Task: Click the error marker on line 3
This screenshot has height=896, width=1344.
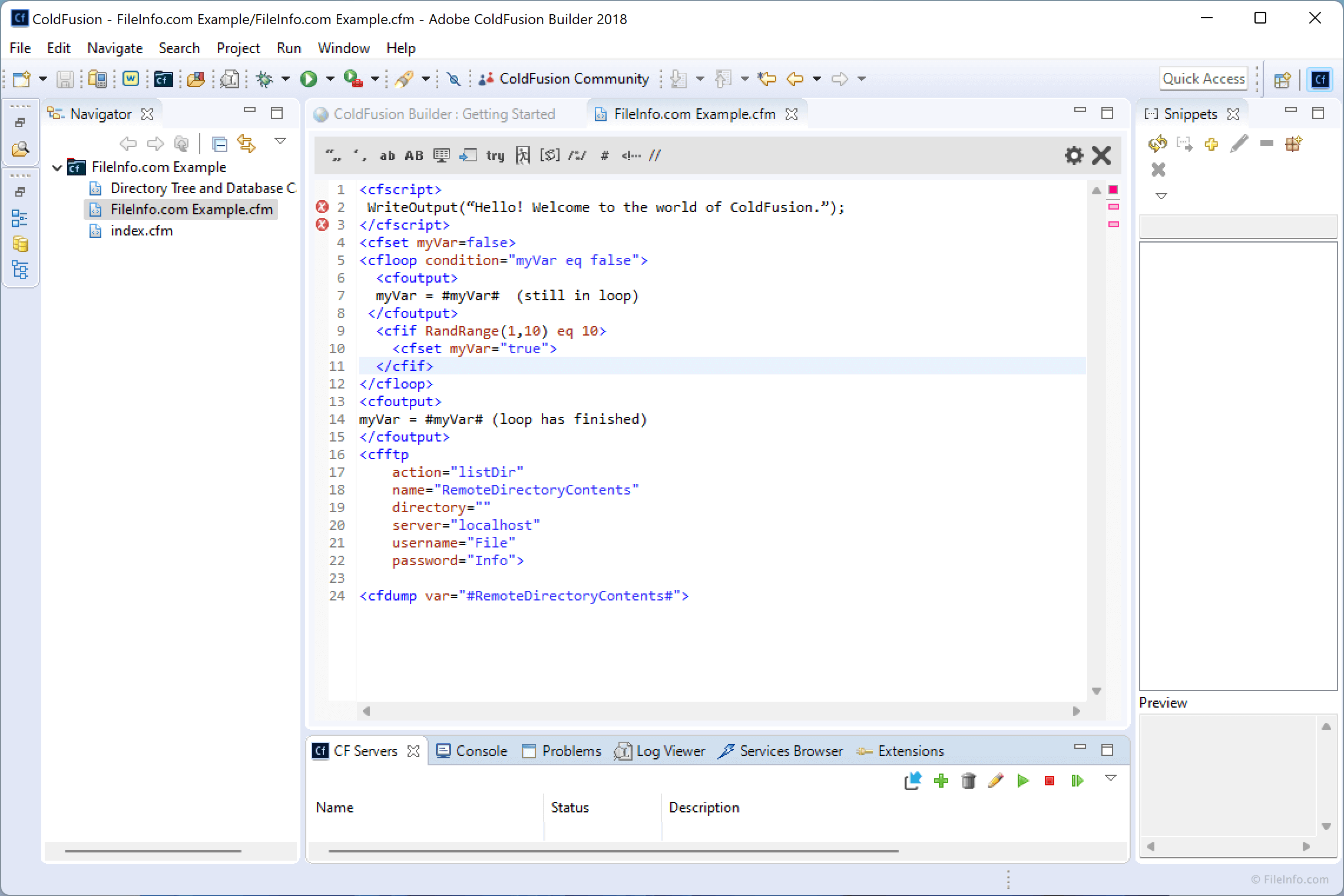Action: (x=322, y=224)
